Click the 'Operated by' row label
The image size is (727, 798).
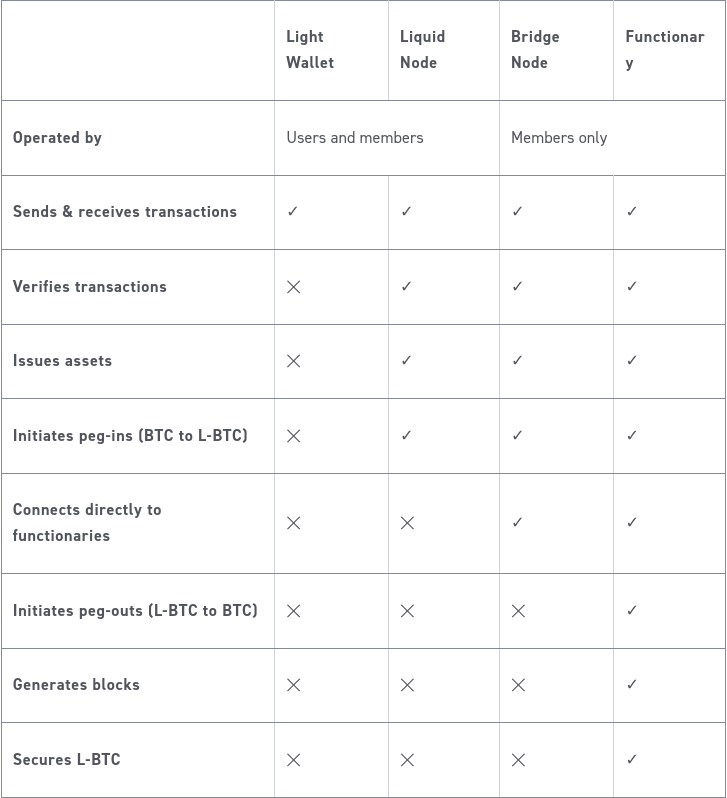click(57, 138)
